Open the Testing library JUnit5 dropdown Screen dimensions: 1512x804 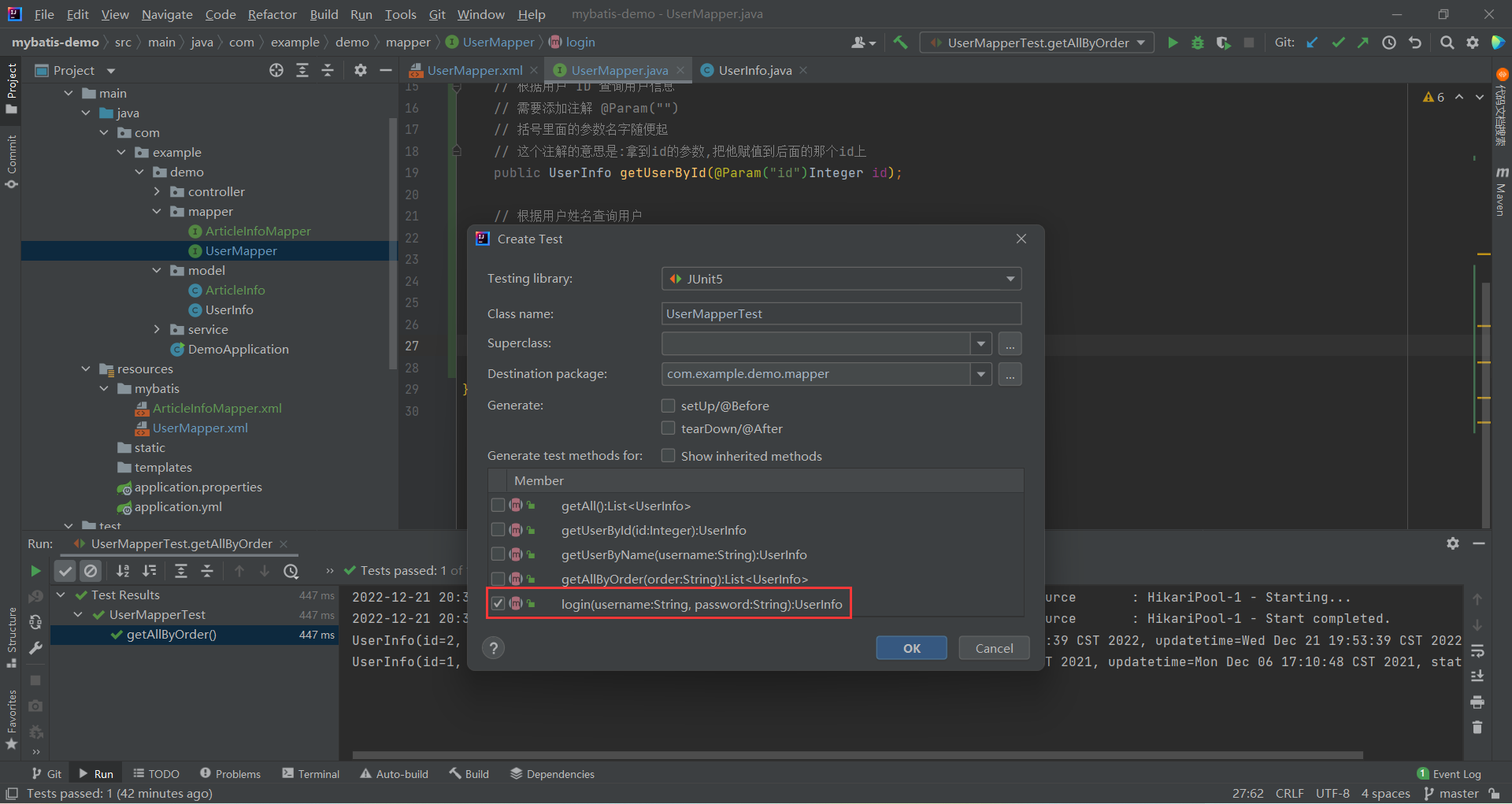[841, 279]
